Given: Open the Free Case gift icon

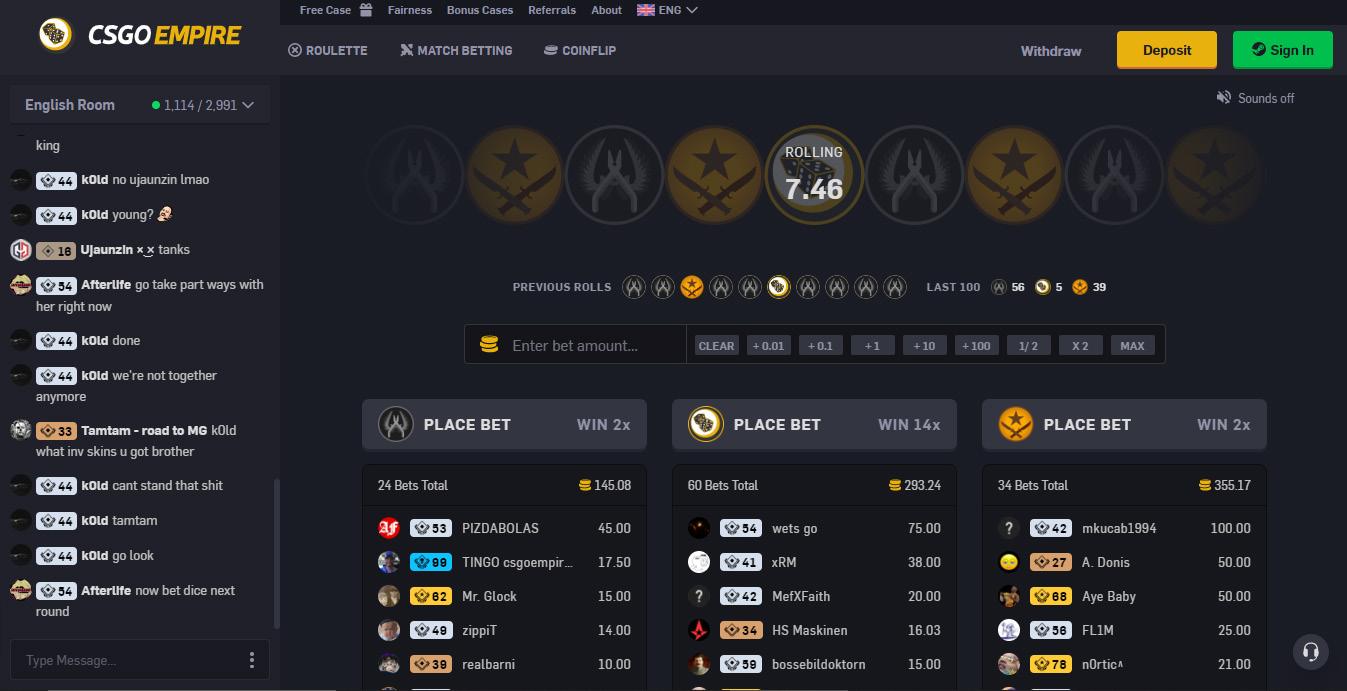Looking at the screenshot, I should pyautogui.click(x=366, y=10).
